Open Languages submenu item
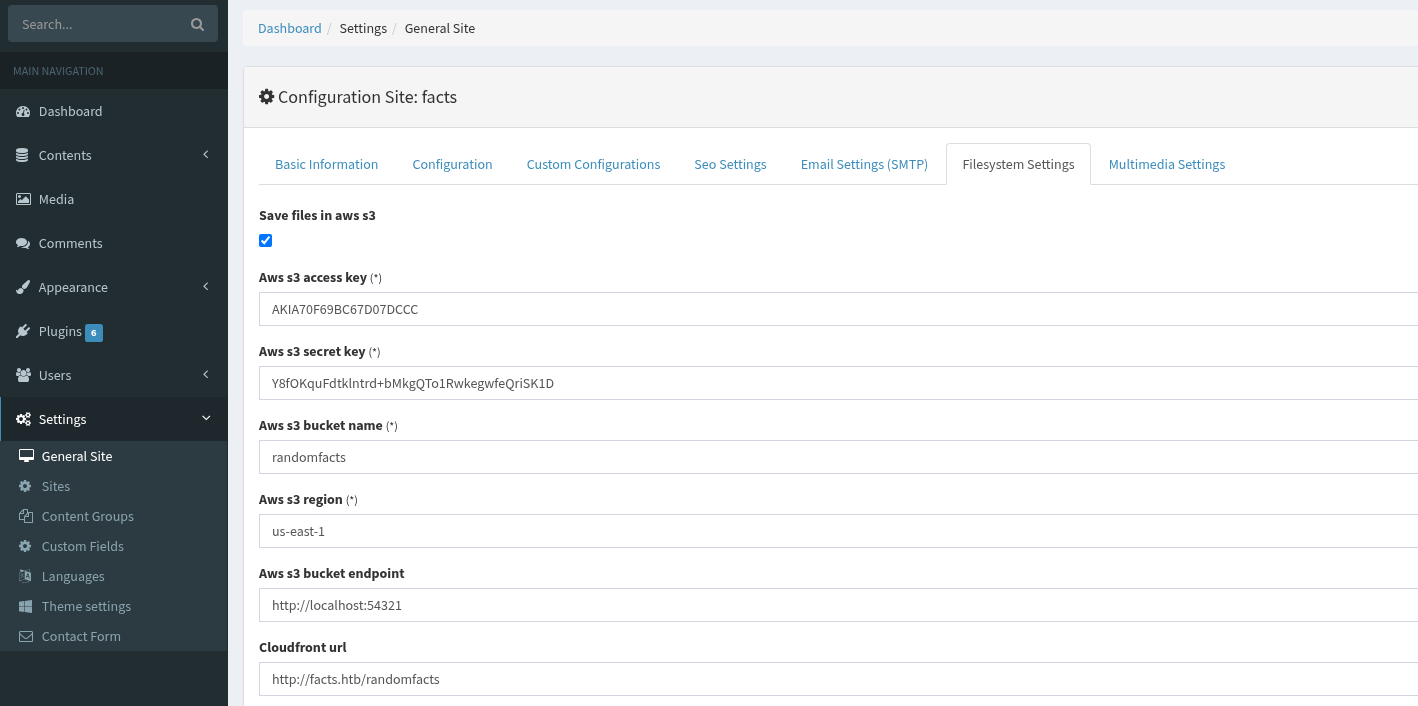This screenshot has width=1418, height=706. pos(114,576)
